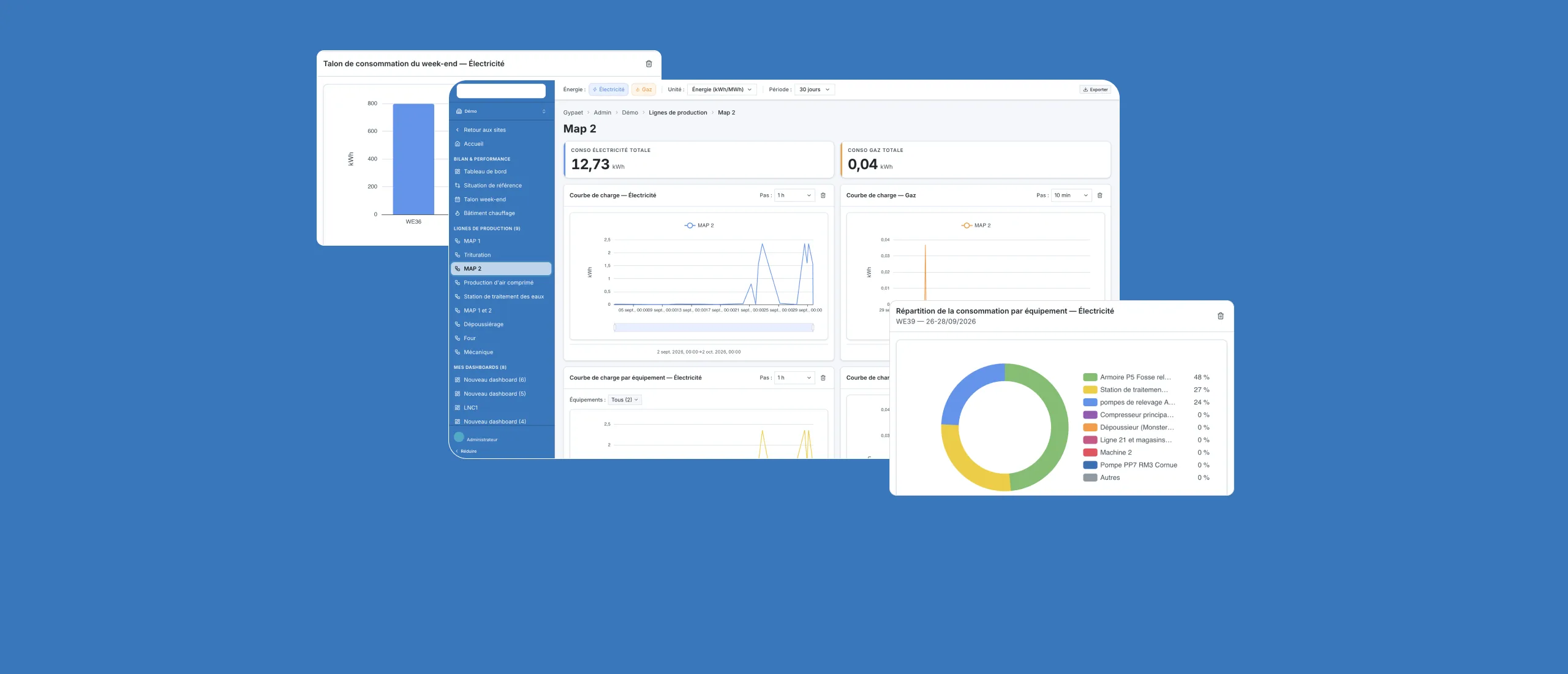
Task: Click the sidebar search field
Action: (501, 91)
